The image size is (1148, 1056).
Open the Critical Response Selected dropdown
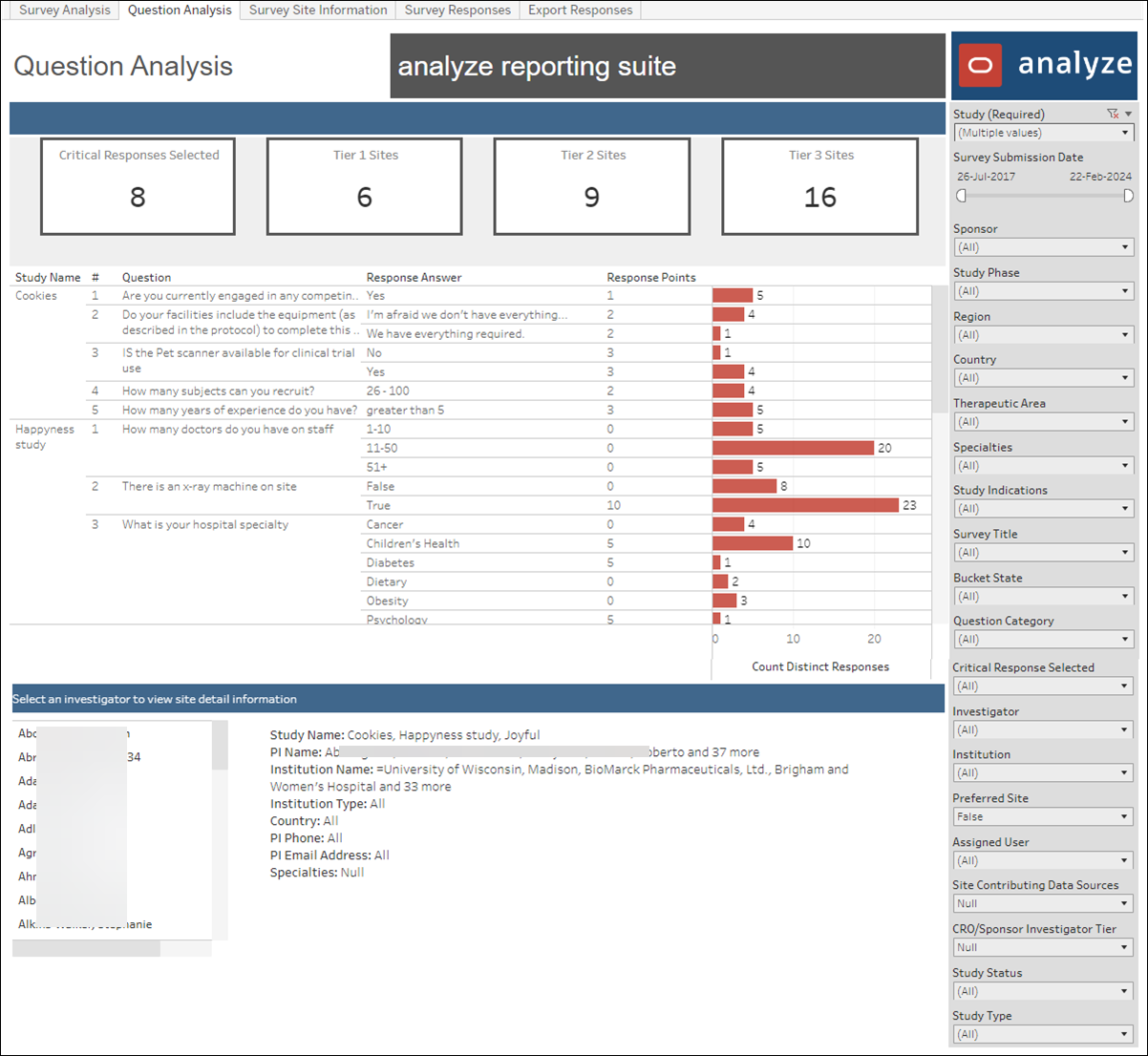click(x=1044, y=686)
